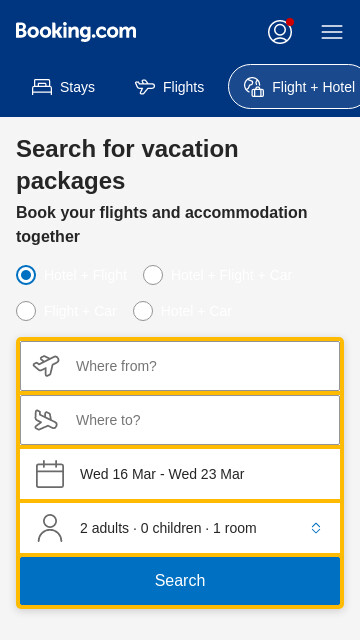The width and height of the screenshot is (360, 640).
Task: Open the Wed 16 Mar - Wed 23 Mar date picker
Action: 180,474
